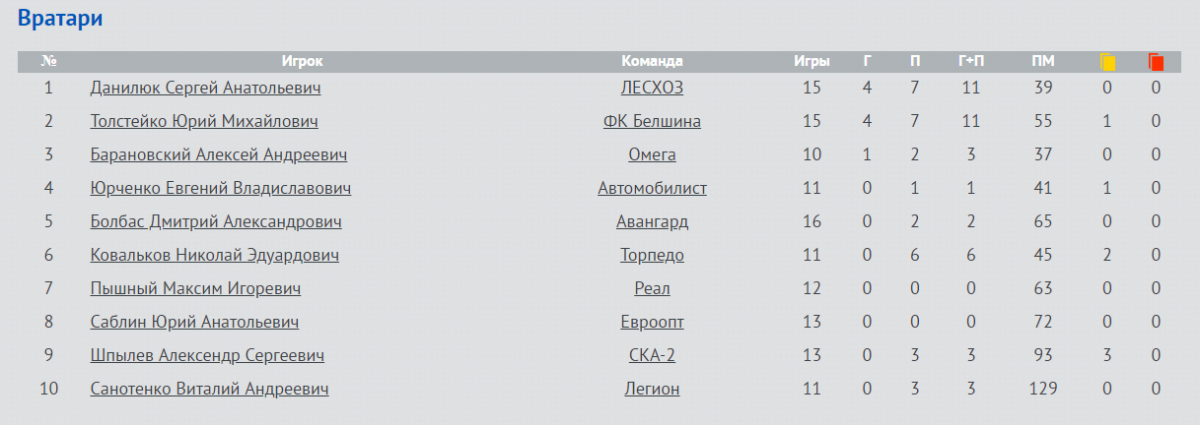Open player Юрченко Евгений Владиславович profile
Image resolution: width=1200 pixels, height=425 pixels.
click(x=220, y=188)
